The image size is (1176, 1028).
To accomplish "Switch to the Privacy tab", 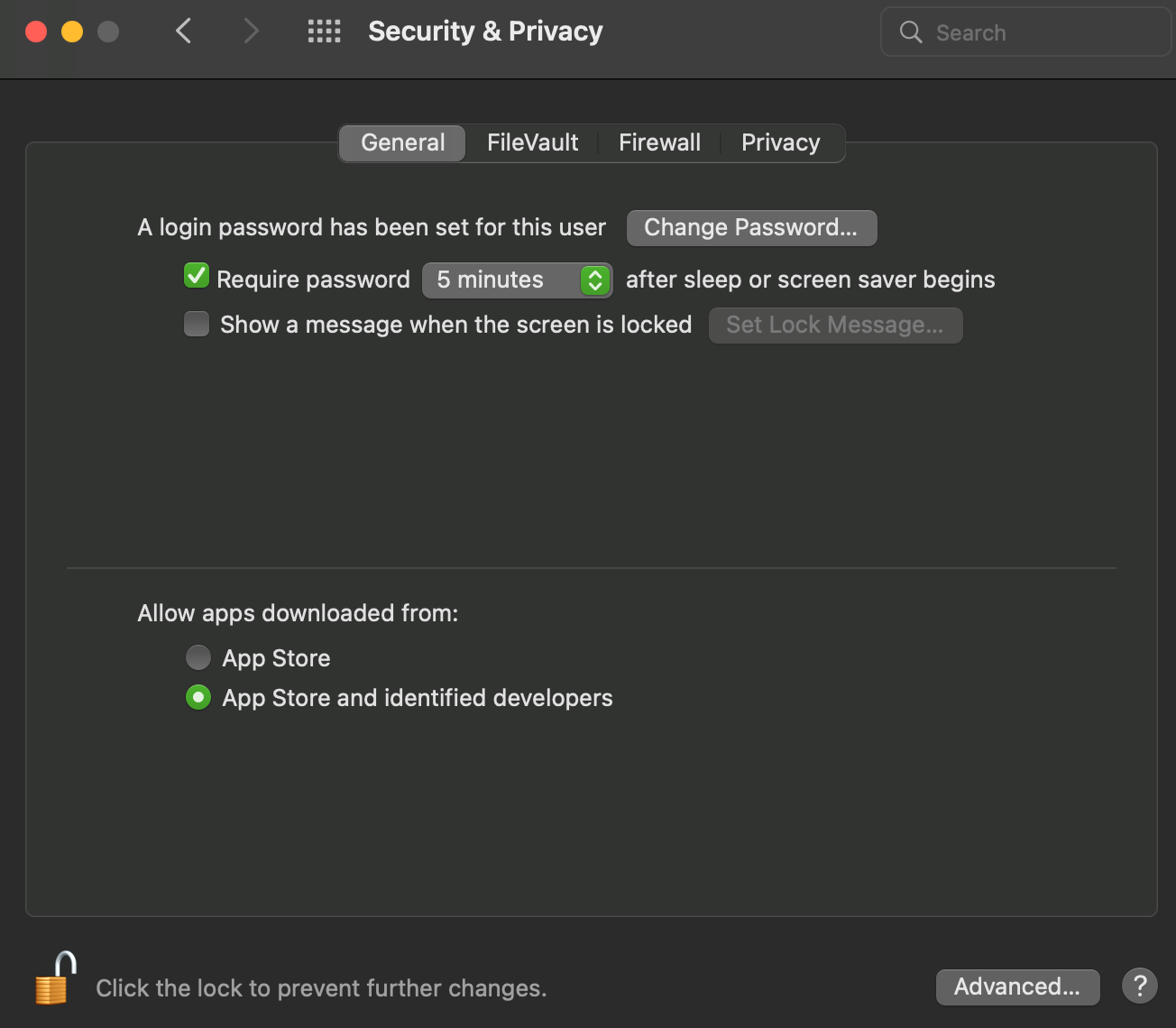I will 781,142.
